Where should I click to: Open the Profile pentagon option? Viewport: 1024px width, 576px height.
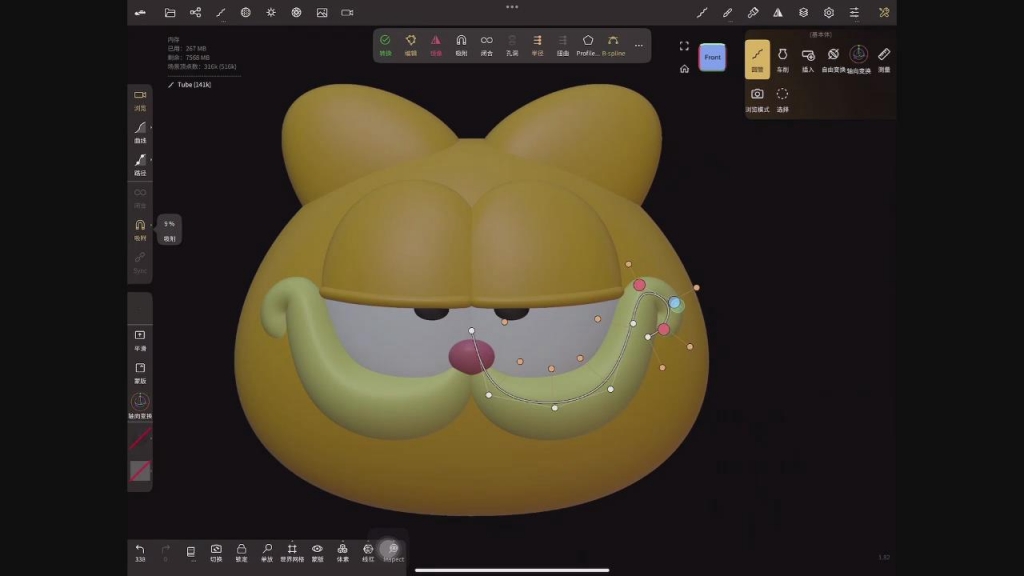pyautogui.click(x=588, y=45)
